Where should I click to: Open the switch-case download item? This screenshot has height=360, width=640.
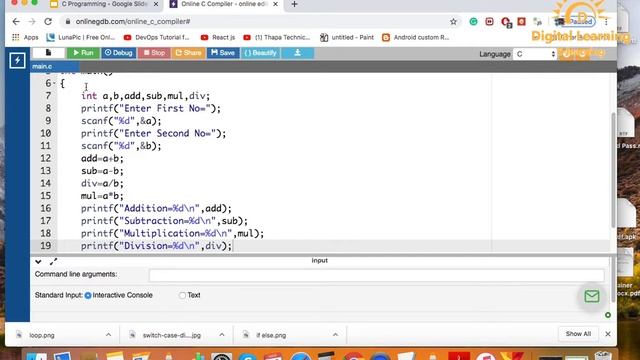tap(171, 335)
